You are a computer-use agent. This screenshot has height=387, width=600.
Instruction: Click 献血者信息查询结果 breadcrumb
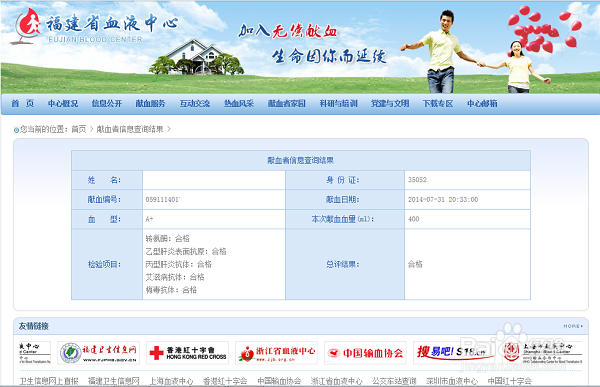click(x=130, y=129)
